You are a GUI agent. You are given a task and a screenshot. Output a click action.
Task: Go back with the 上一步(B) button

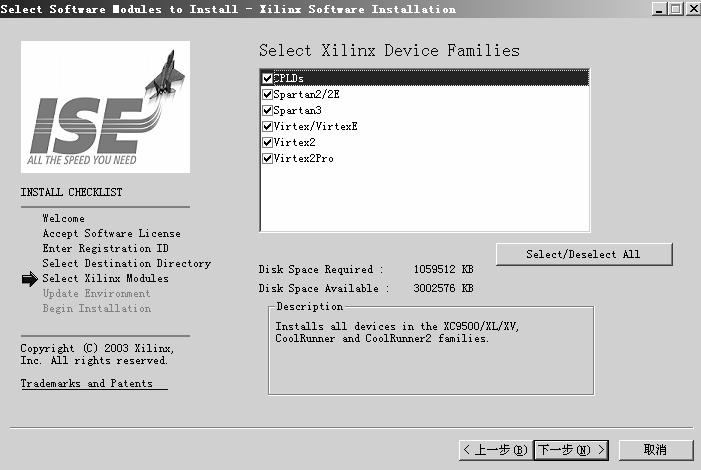pyautogui.click(x=496, y=450)
